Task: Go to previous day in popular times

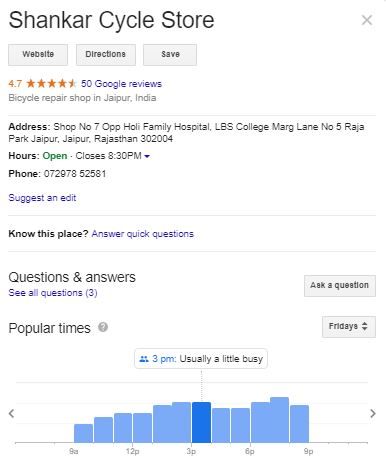Action: click(x=12, y=413)
